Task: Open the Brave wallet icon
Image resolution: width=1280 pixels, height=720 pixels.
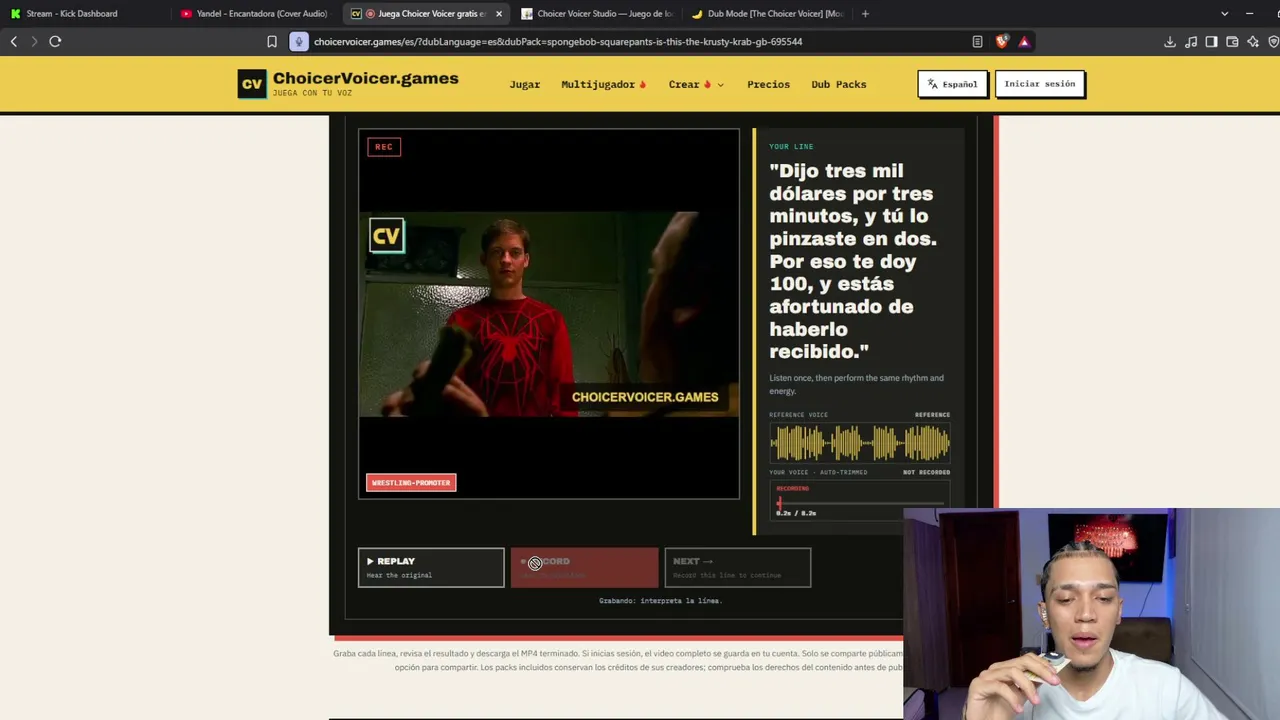Action: click(1232, 42)
